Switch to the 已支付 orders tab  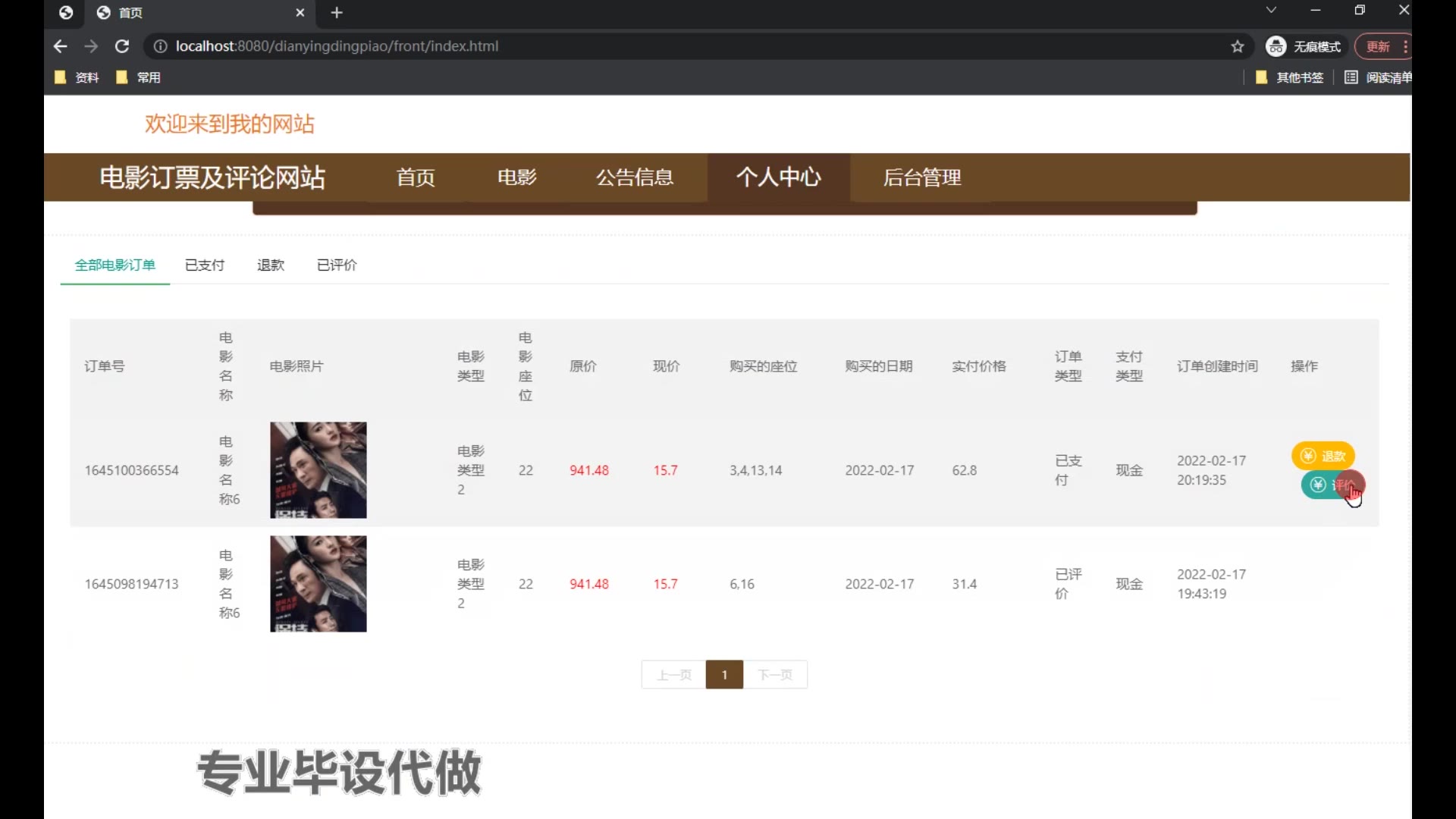tap(205, 265)
